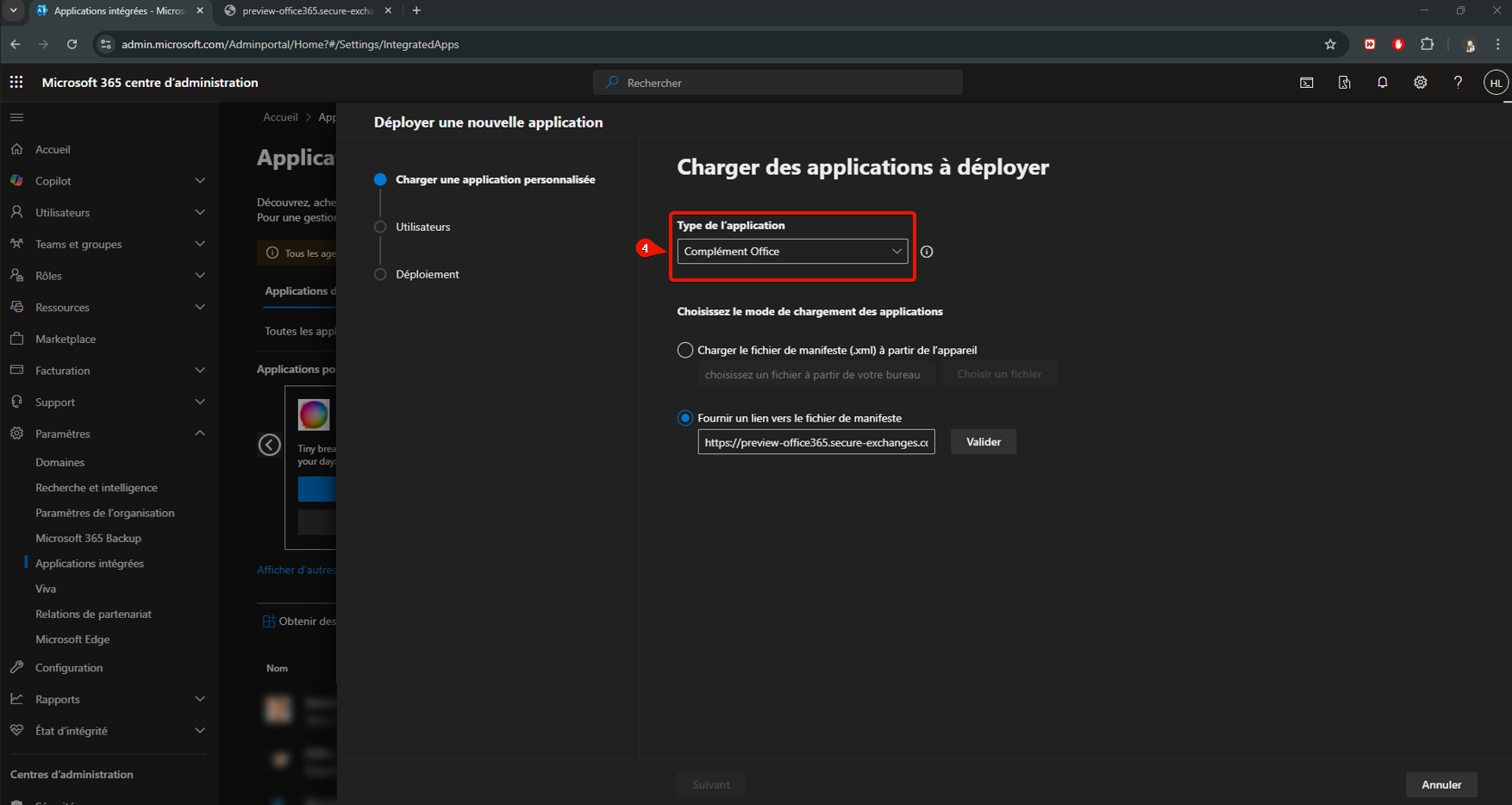
Task: Open the Type de l'application dropdown
Action: [x=792, y=252]
